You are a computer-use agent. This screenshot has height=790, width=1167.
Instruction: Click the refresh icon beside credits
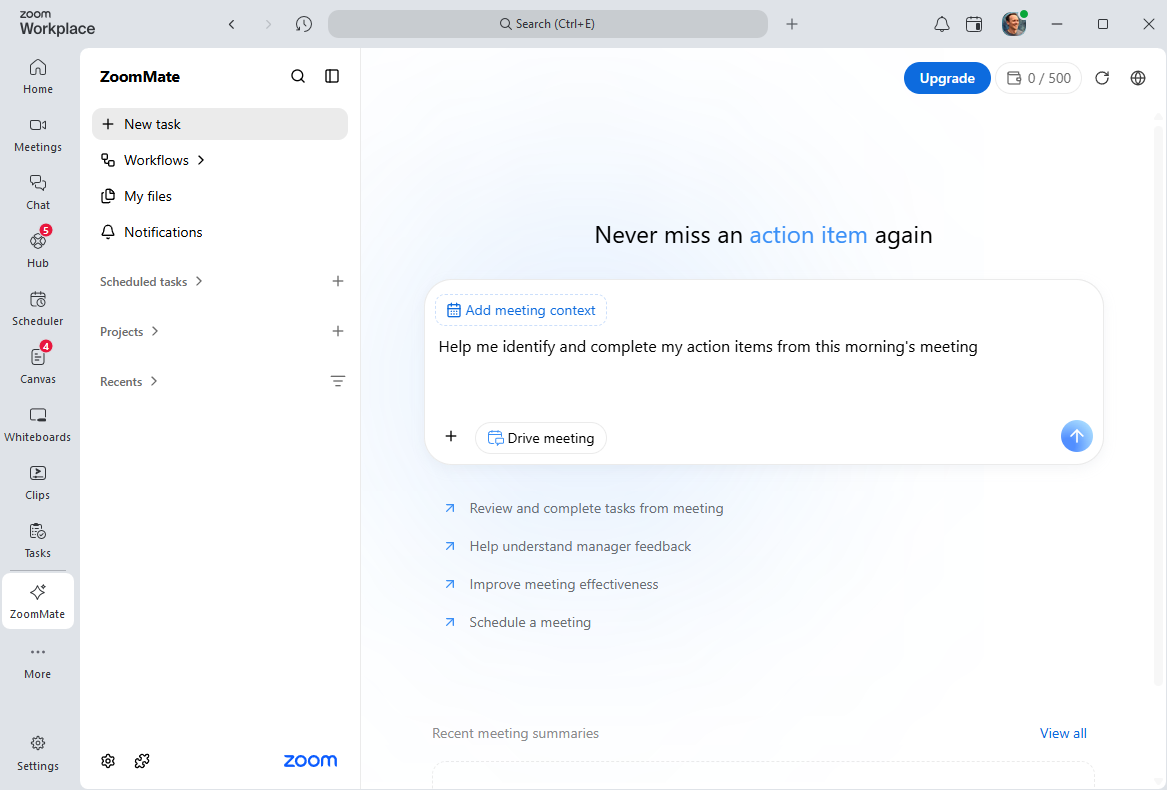pyautogui.click(x=1102, y=78)
